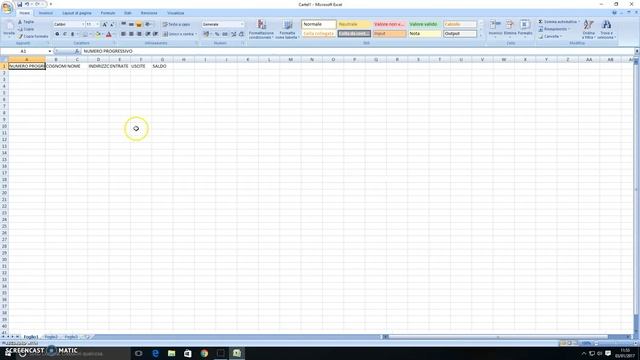
Task: Apply accounting currency number format
Action: coord(207,34)
